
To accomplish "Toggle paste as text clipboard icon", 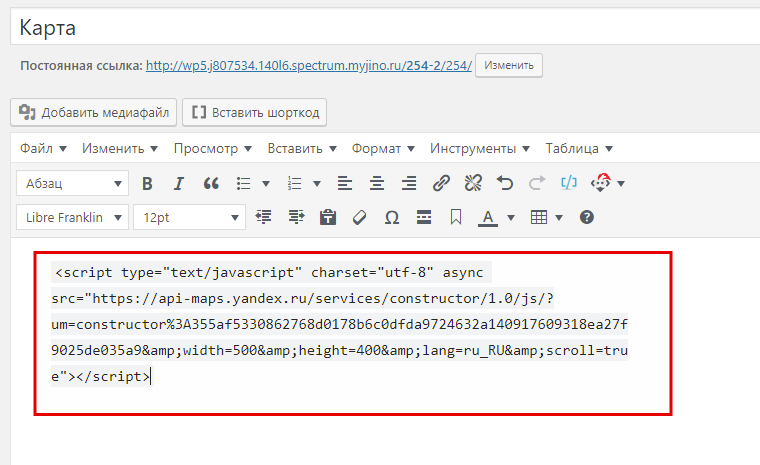I will pos(328,217).
